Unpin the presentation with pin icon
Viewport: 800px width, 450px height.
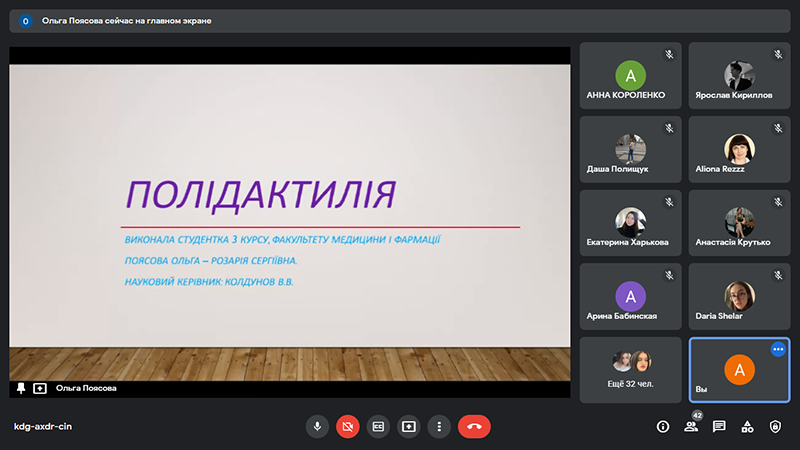pyautogui.click(x=21, y=388)
